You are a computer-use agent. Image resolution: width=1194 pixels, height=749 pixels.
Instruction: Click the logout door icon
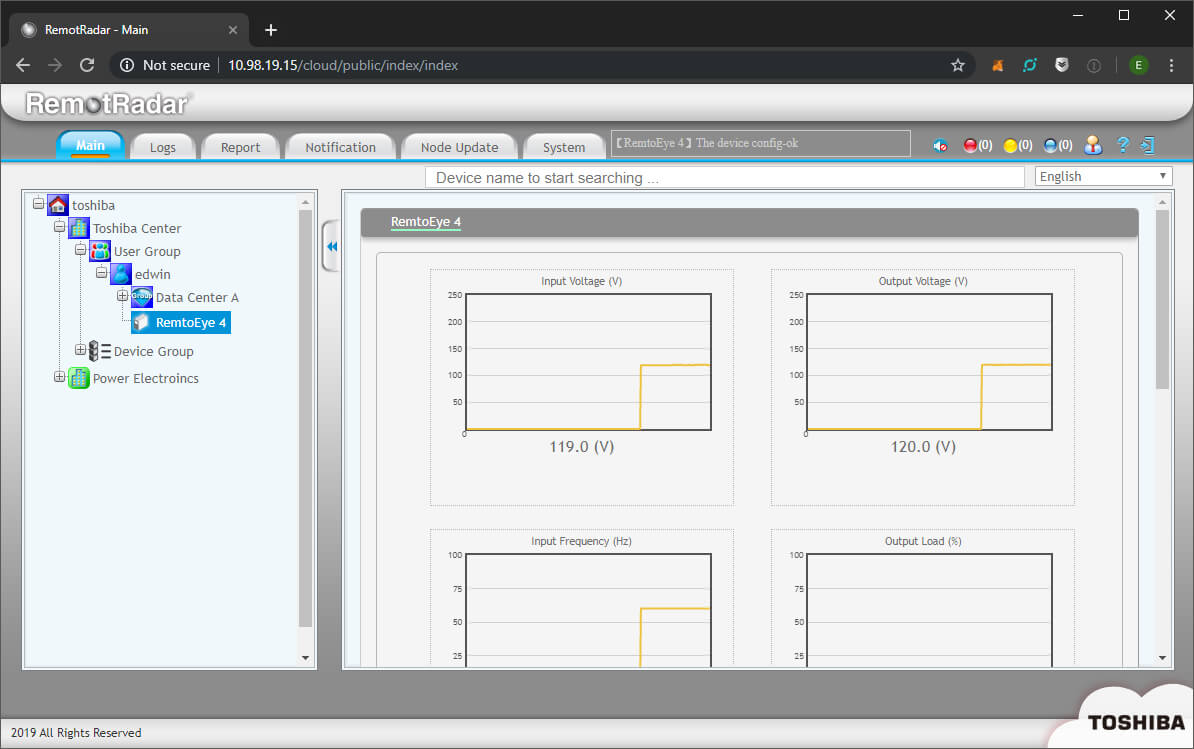pyautogui.click(x=1148, y=145)
